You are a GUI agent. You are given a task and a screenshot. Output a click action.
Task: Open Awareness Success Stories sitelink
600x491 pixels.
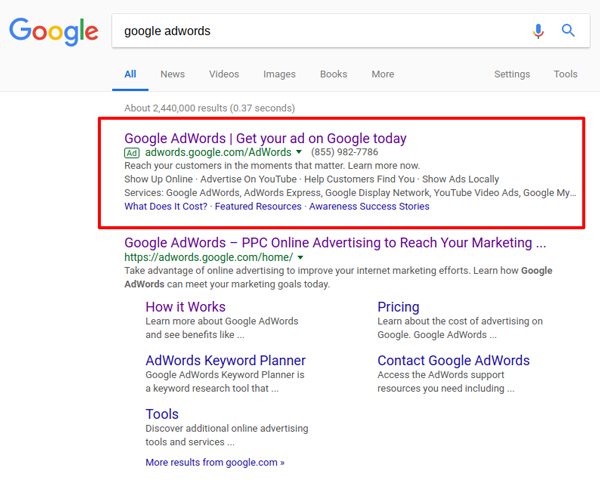click(x=369, y=206)
